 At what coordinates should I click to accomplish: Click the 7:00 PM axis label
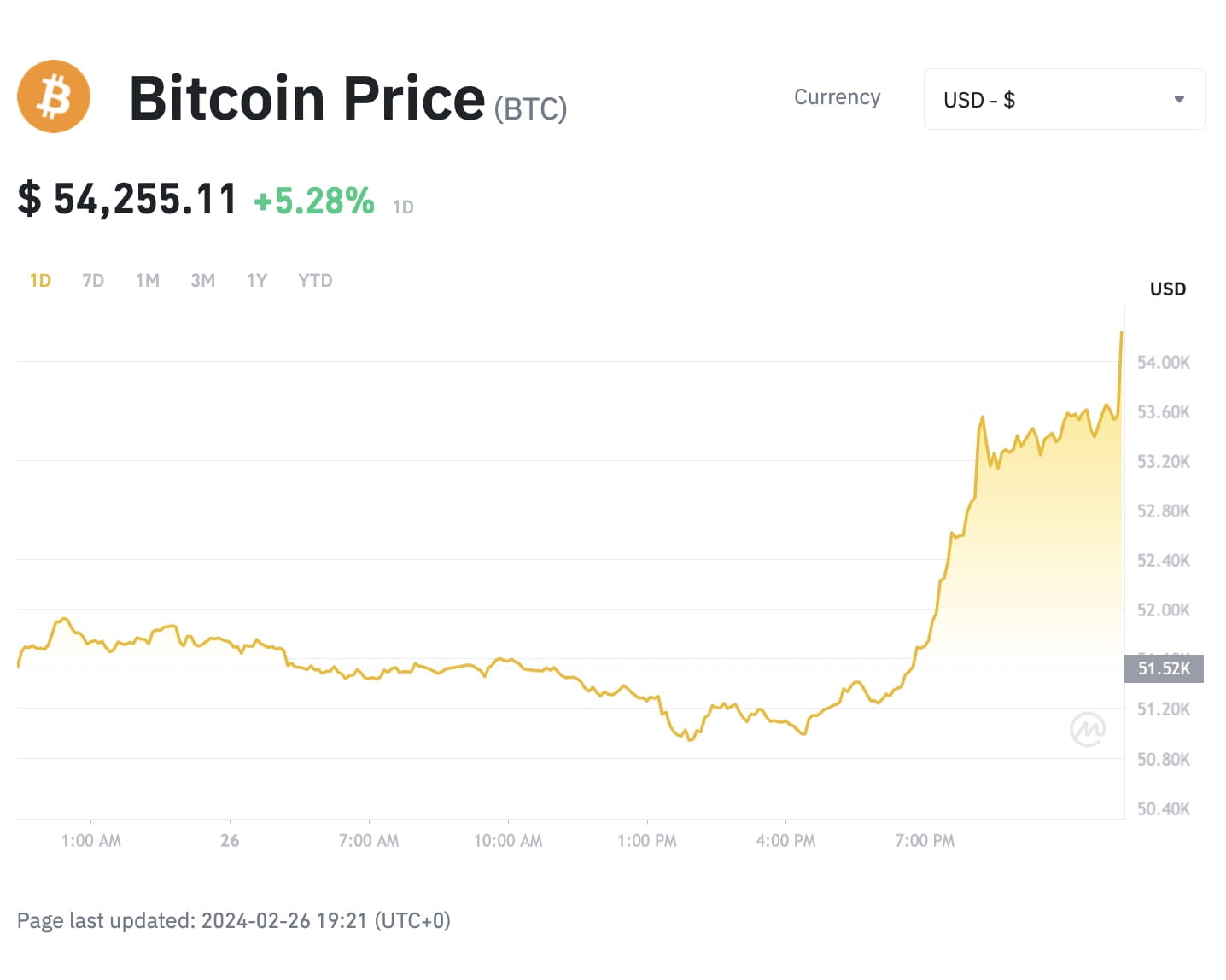pyautogui.click(x=924, y=840)
